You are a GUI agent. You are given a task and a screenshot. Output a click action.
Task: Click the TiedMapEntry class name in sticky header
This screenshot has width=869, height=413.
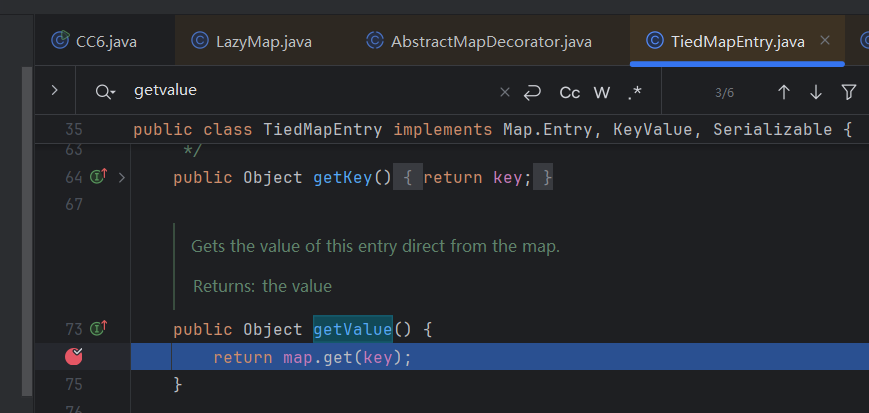[323, 130]
